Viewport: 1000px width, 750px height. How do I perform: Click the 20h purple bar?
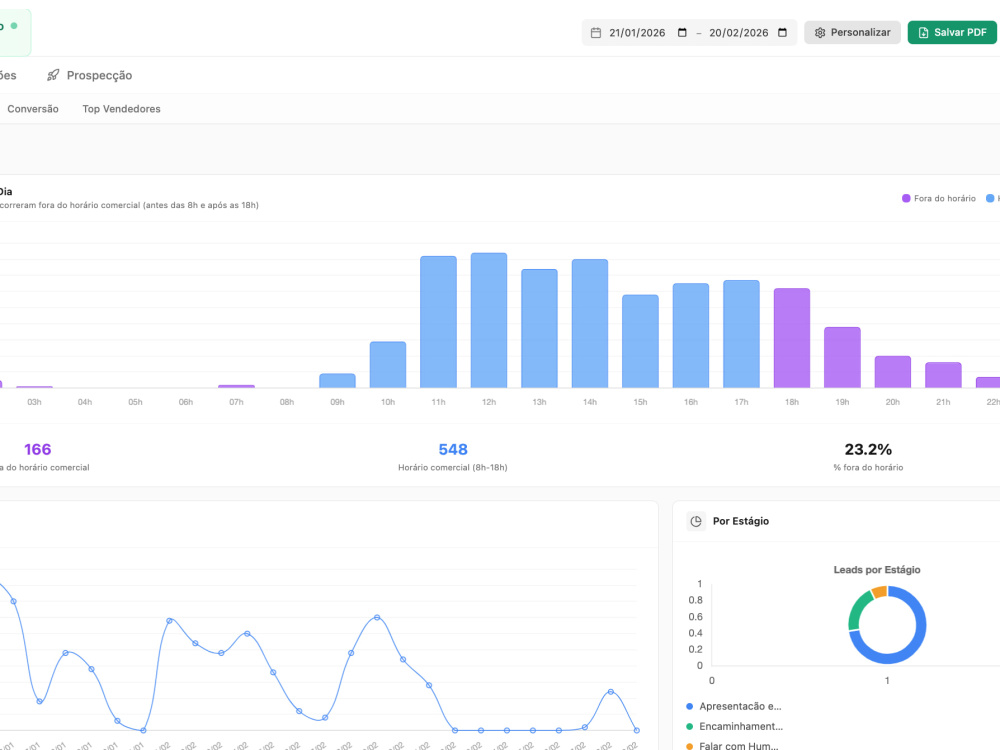(x=892, y=372)
